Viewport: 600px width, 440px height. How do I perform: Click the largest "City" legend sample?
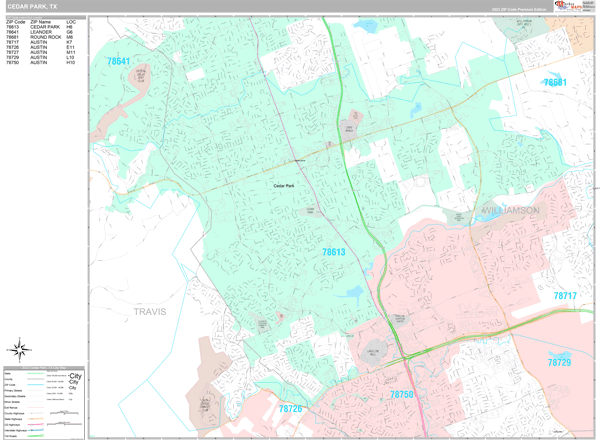point(75,376)
